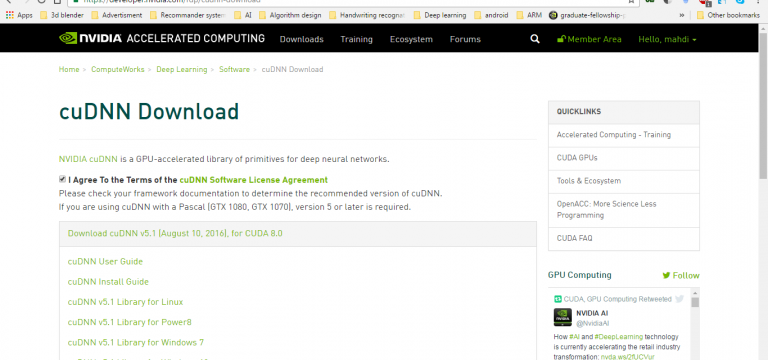Open the Training menu
Viewport: 768px width, 360px height.
point(357,39)
